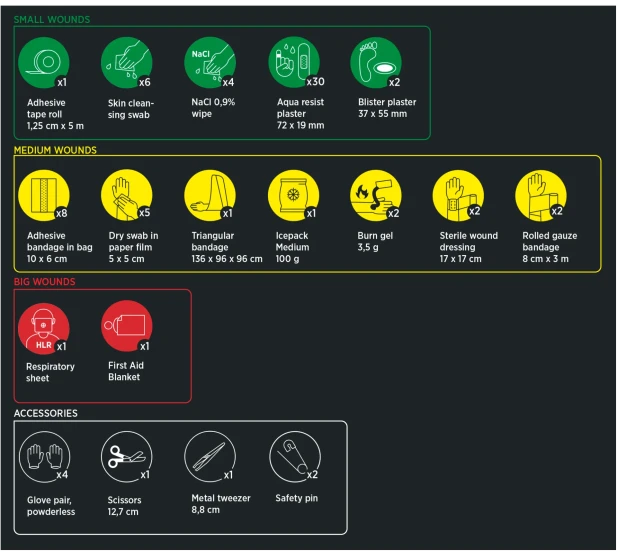Click the Sterile wound dressing icon

tap(458, 195)
